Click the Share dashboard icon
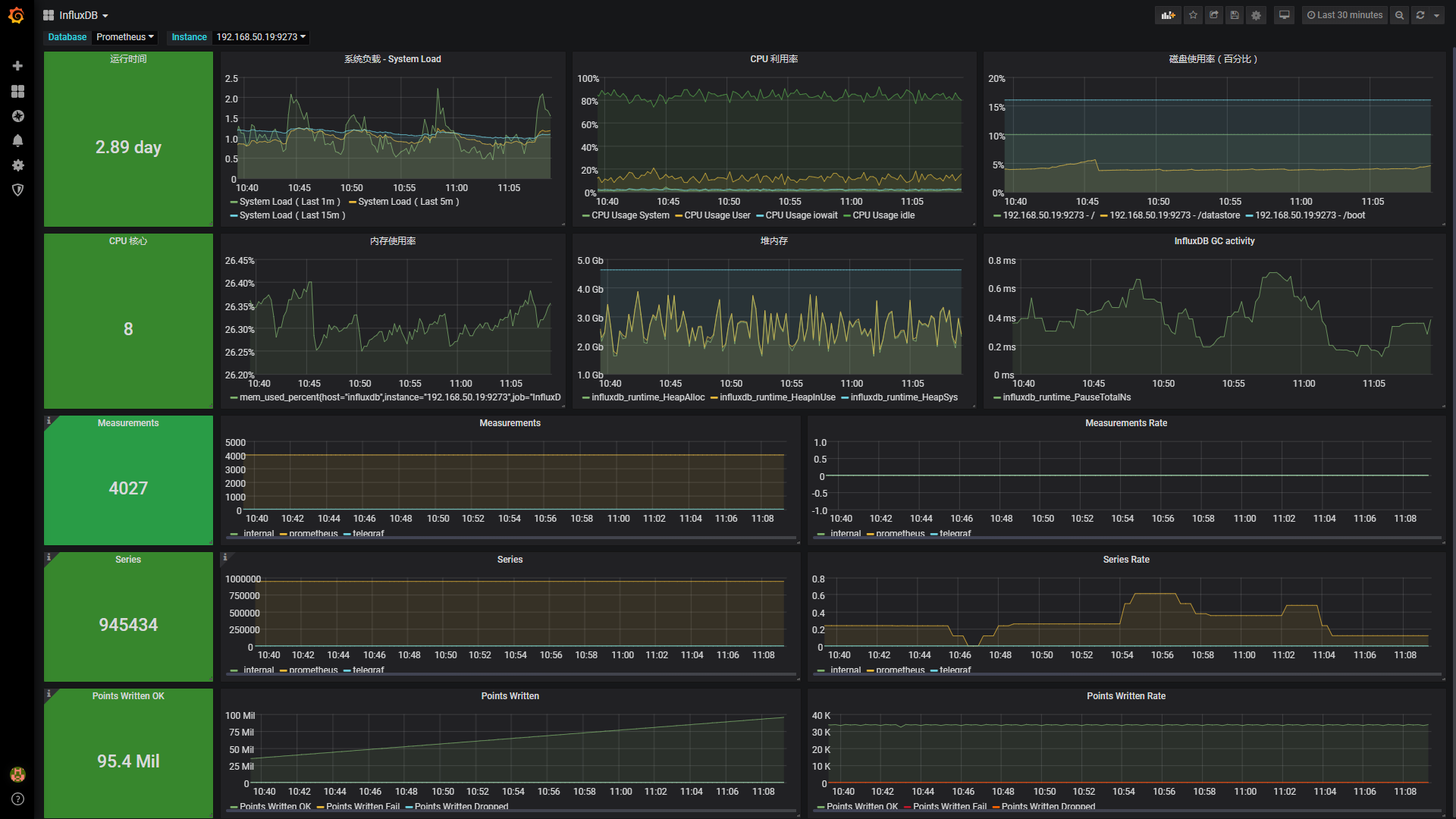1456x819 pixels. pyautogui.click(x=1214, y=15)
